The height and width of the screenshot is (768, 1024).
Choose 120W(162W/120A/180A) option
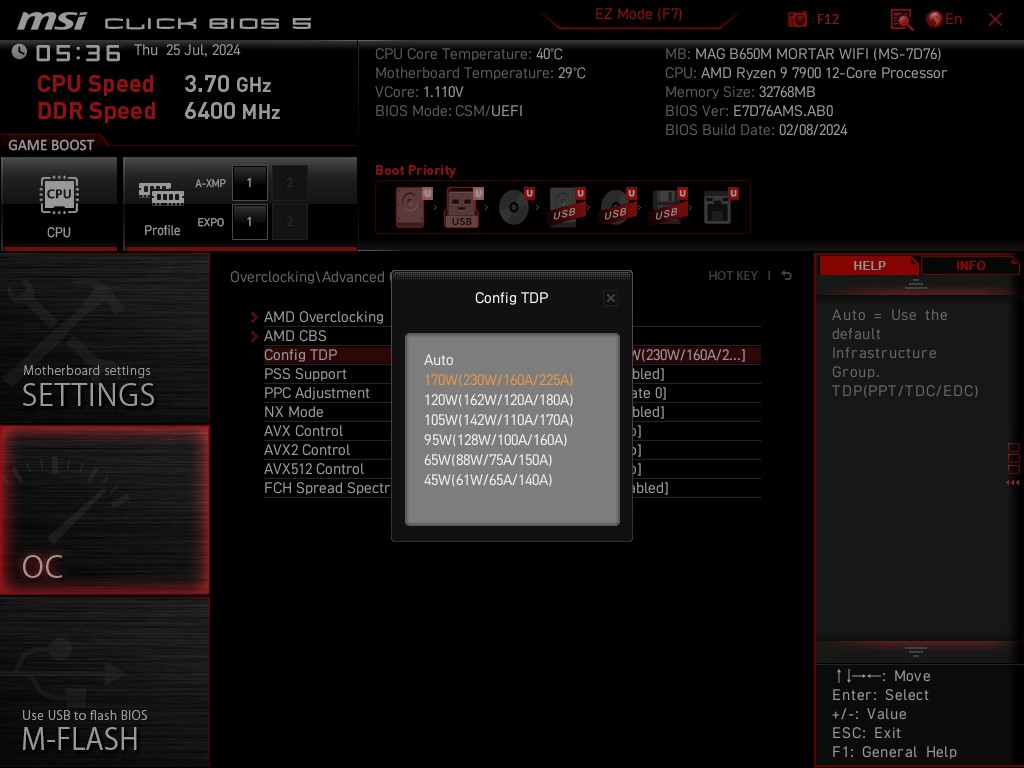click(498, 400)
